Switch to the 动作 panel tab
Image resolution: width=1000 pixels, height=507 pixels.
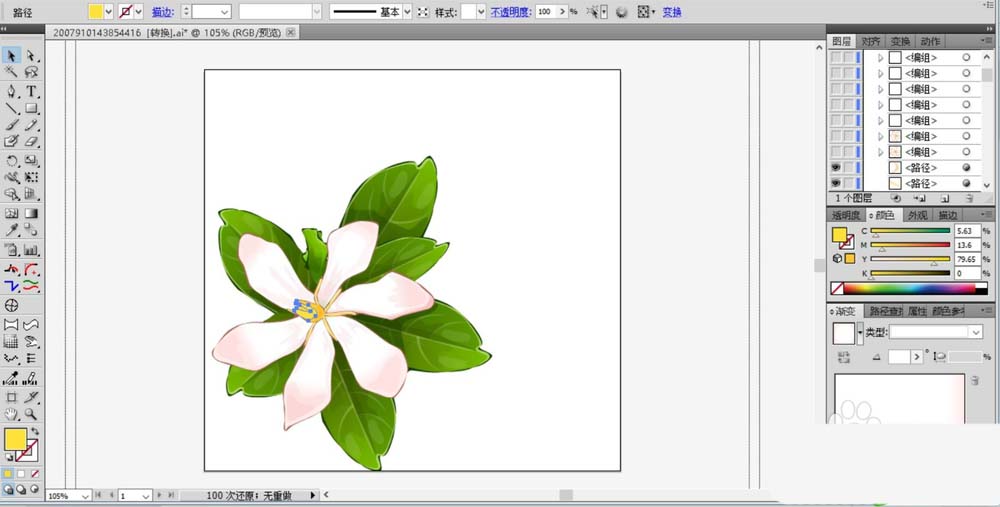(930, 41)
